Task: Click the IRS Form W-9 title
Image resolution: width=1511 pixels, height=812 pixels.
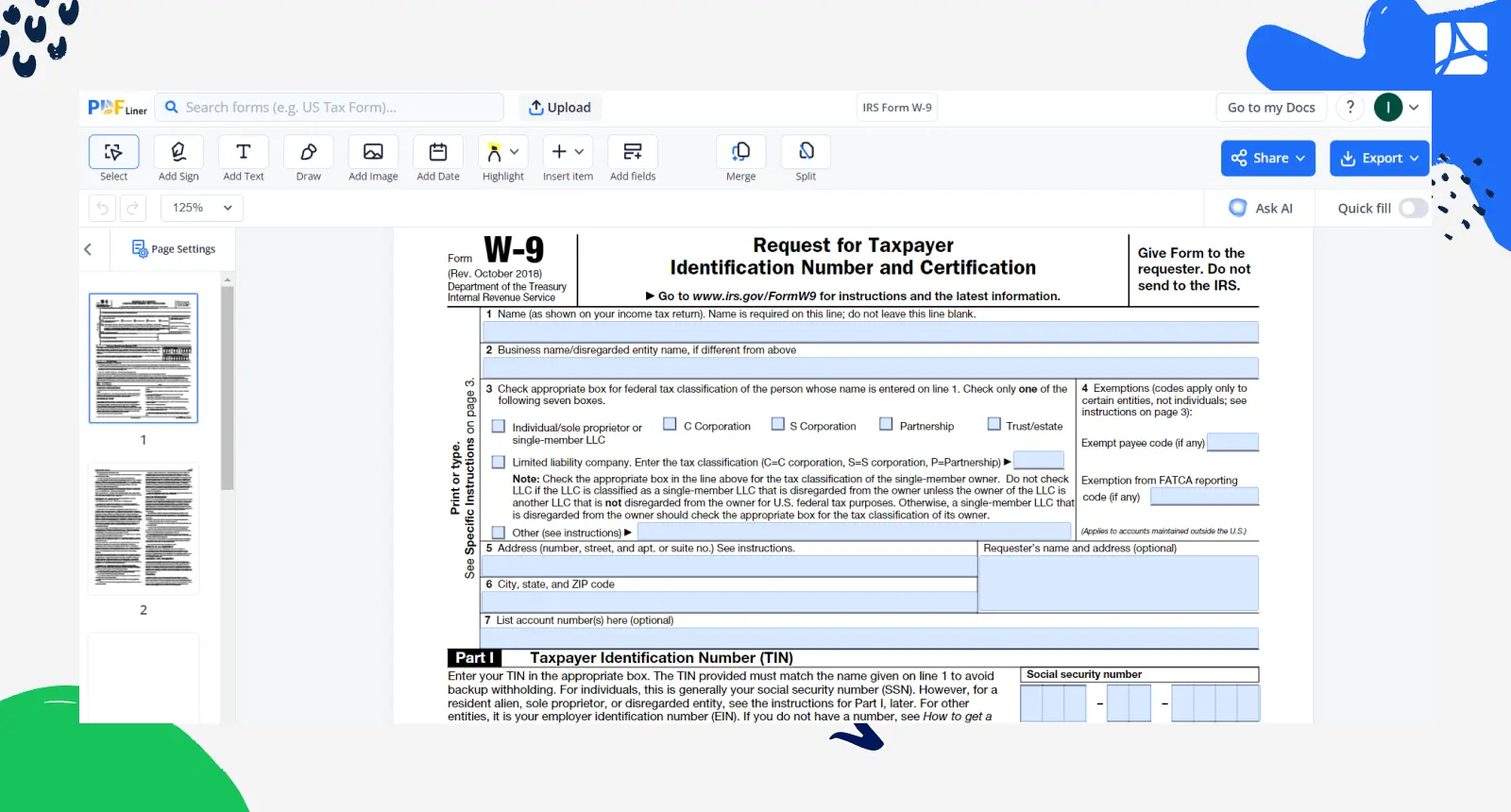Action: [897, 108]
